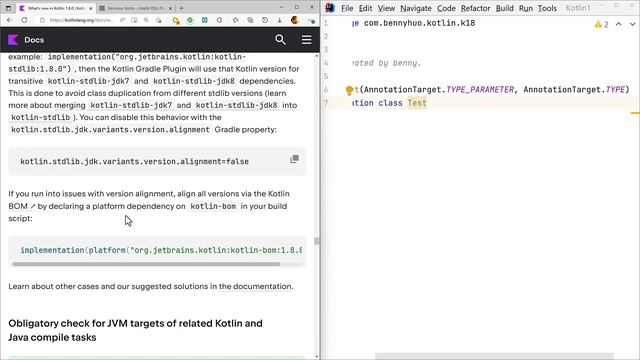Image resolution: width=640 pixels, height=360 pixels.
Task: Open immersive reader icon in address bar
Action: [x=134, y=20]
